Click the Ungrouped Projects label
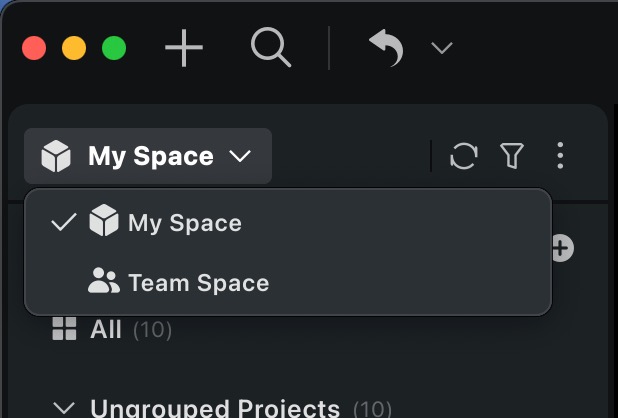The width and height of the screenshot is (618, 418). pos(214,408)
